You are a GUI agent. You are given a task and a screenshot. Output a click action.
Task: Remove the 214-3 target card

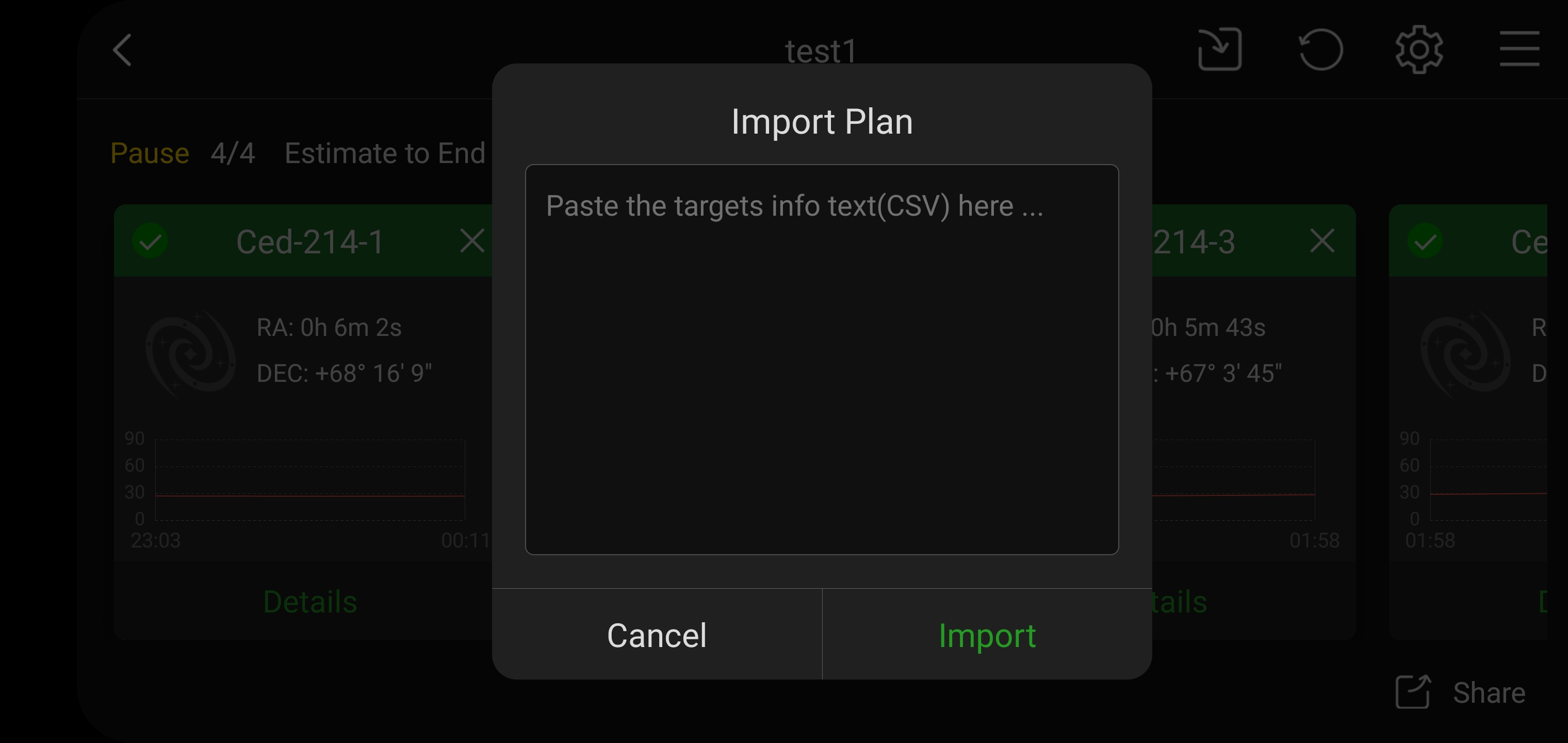pos(1322,241)
